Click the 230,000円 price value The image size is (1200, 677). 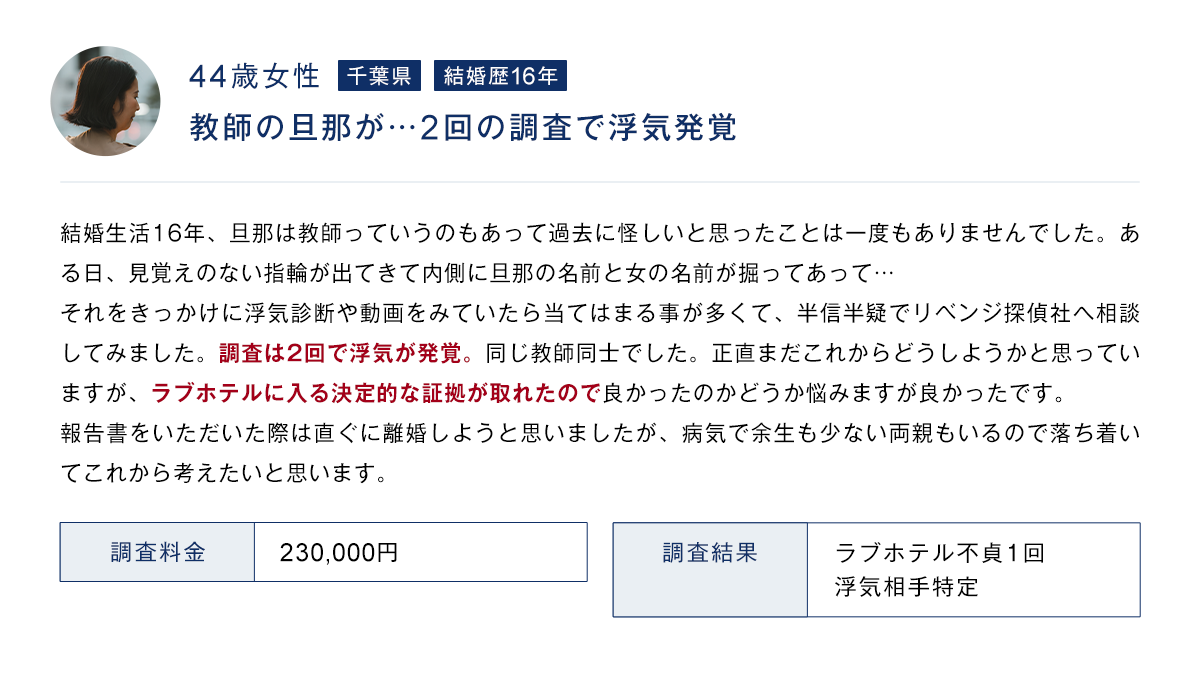tap(339, 552)
